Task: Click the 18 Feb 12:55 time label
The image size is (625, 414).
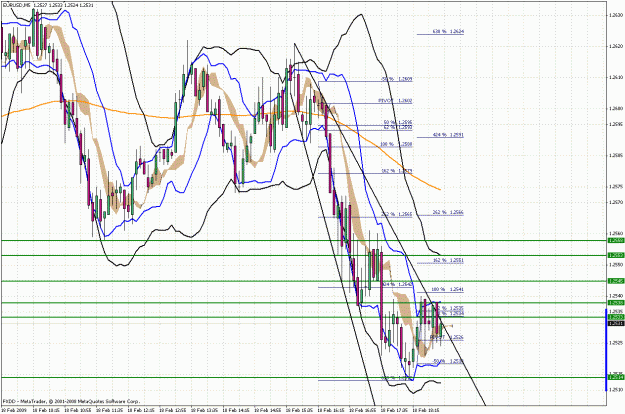Action: tap(173, 410)
